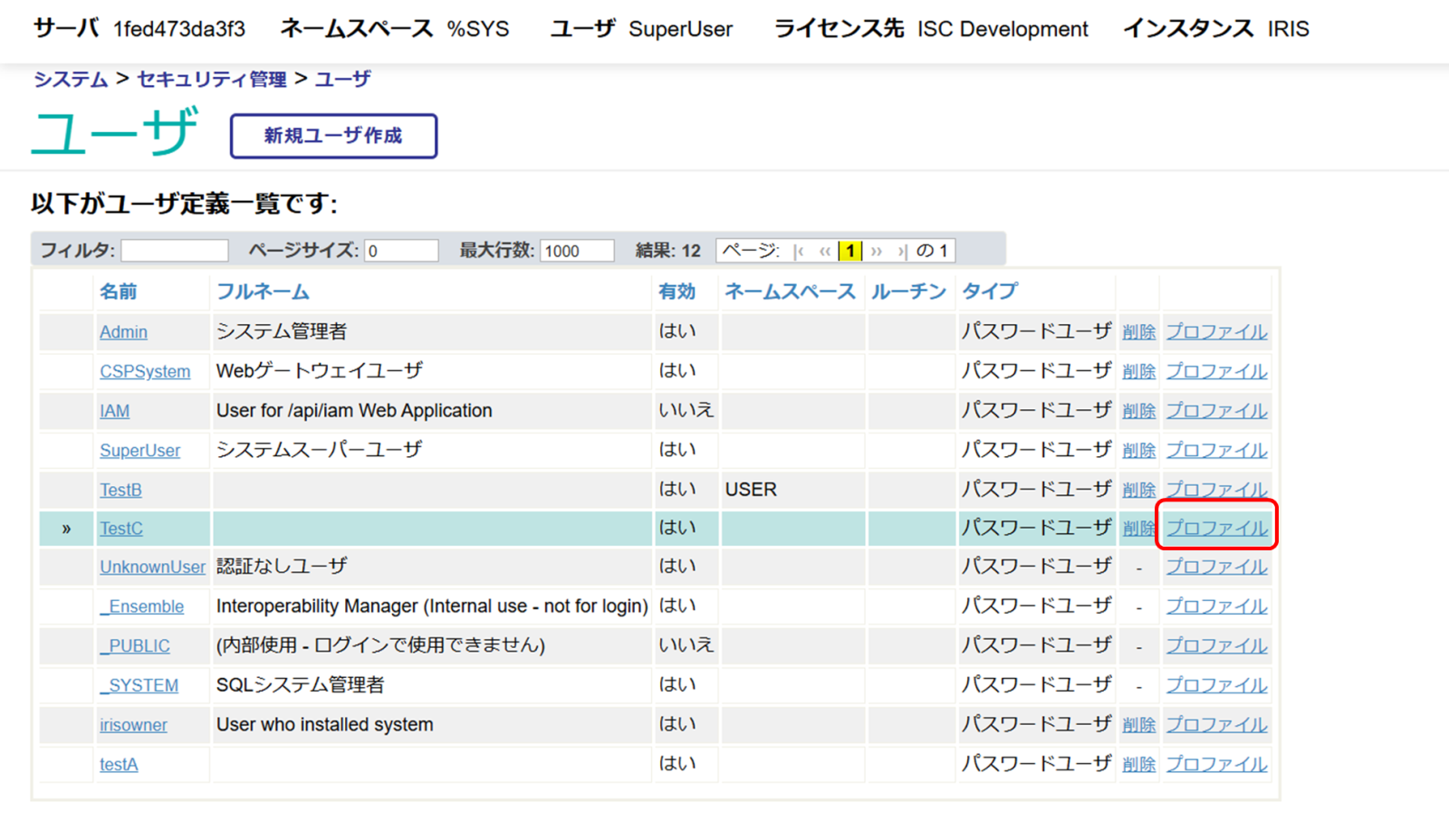Sort by ルーチン column header
1449x840 pixels.
[x=908, y=291]
